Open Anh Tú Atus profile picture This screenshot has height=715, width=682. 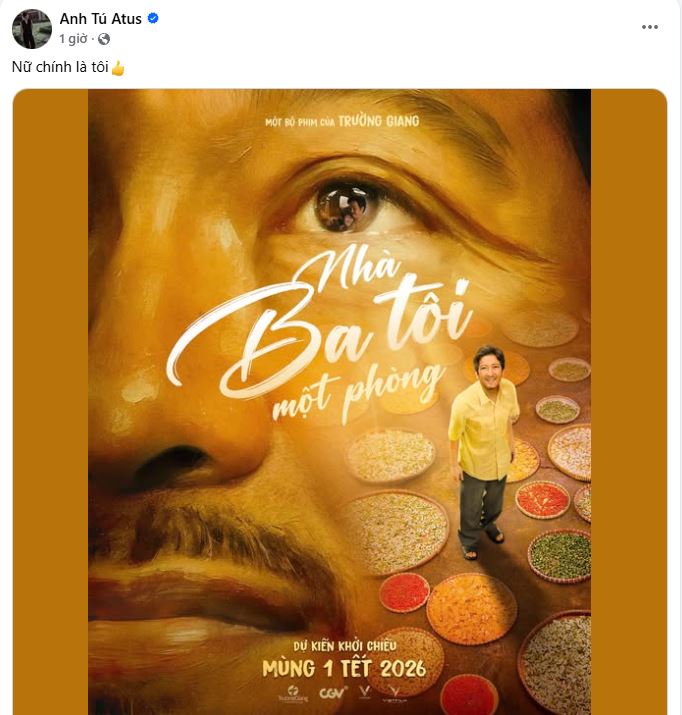pyautogui.click(x=31, y=28)
